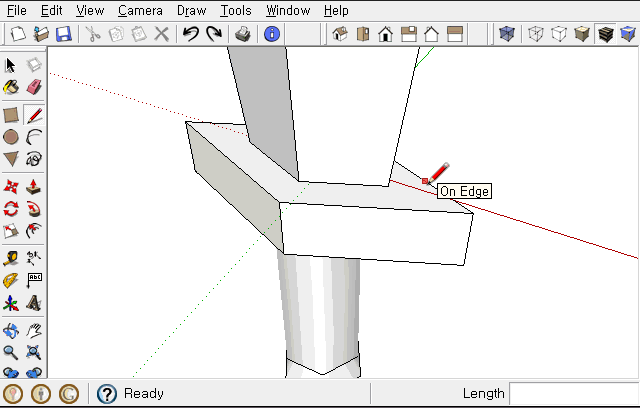Select the Rectangle tool
640x408 pixels.
[x=11, y=115]
